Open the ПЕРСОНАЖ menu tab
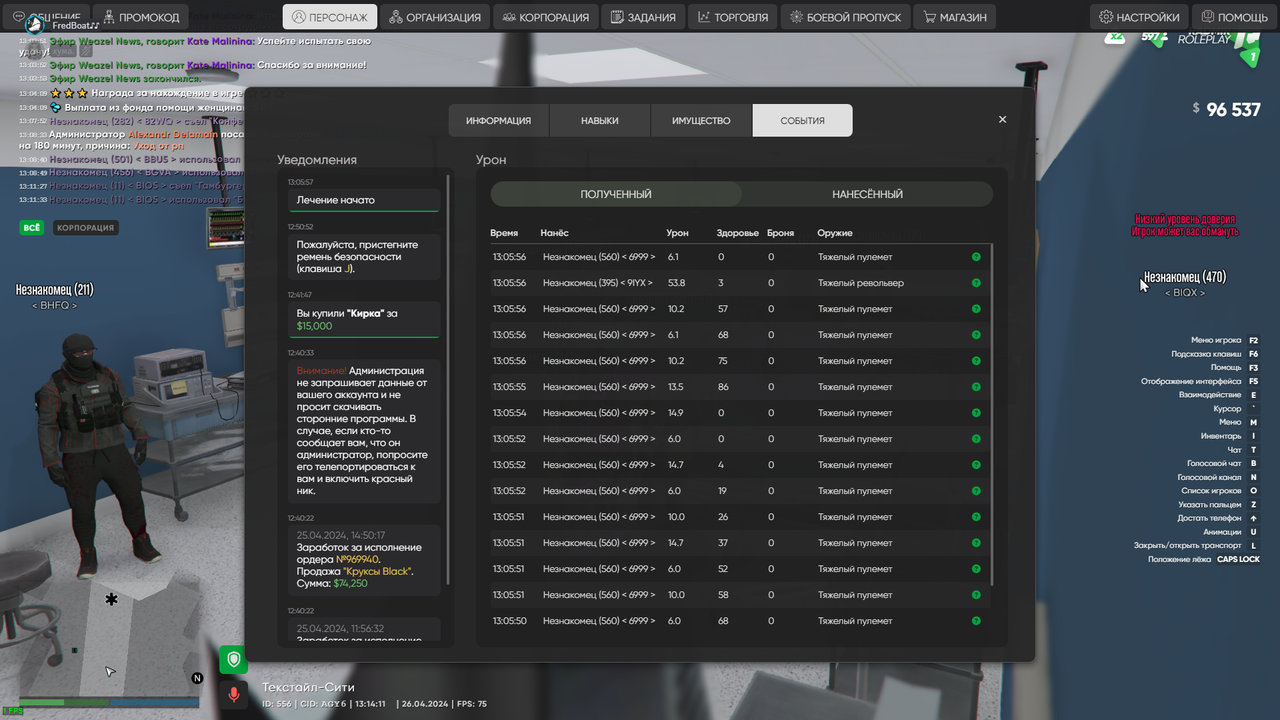Viewport: 1280px width, 720px height. point(329,17)
